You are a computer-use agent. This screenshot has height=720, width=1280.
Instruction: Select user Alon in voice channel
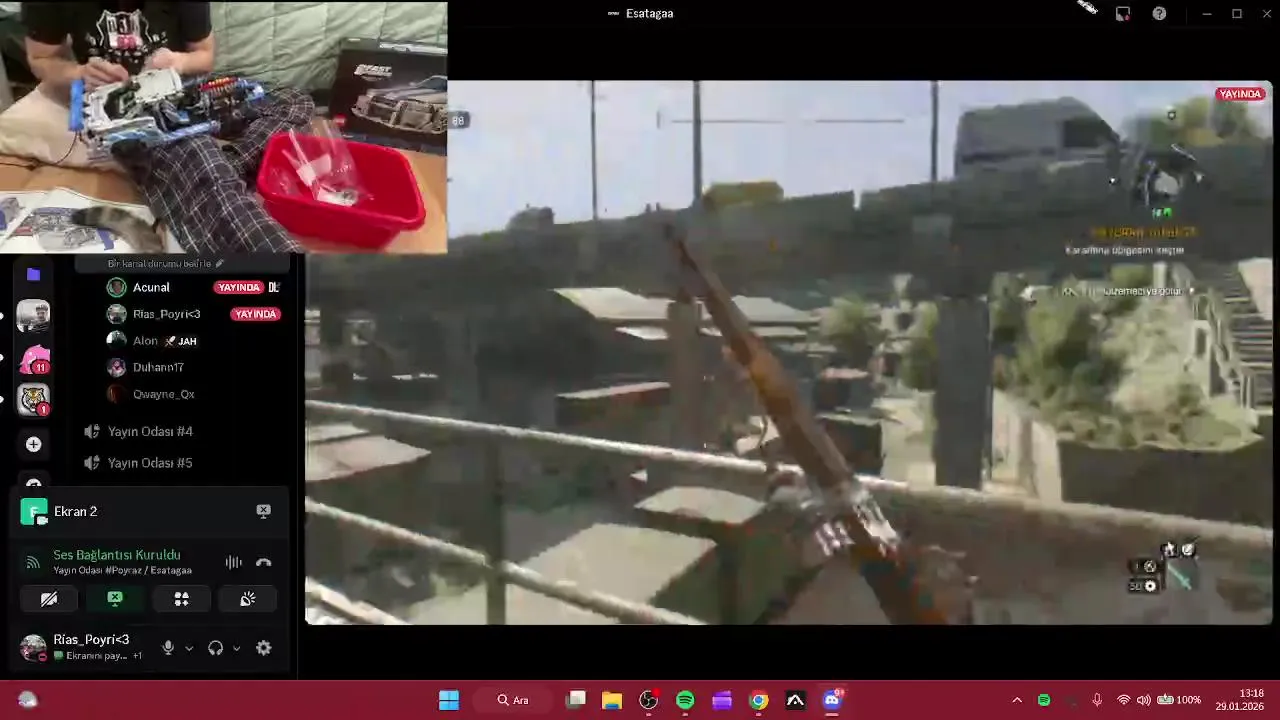pos(145,341)
